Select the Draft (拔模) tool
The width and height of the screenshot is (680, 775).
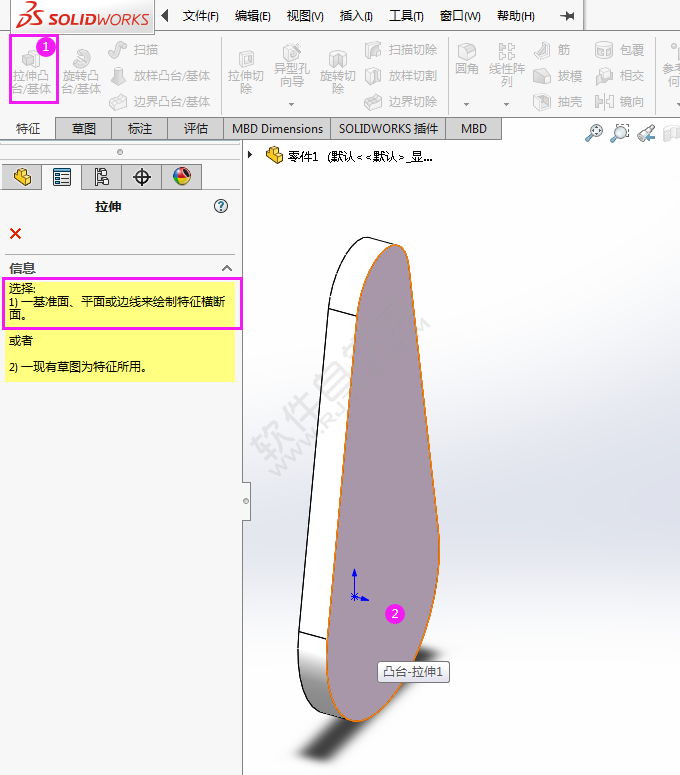pos(557,76)
